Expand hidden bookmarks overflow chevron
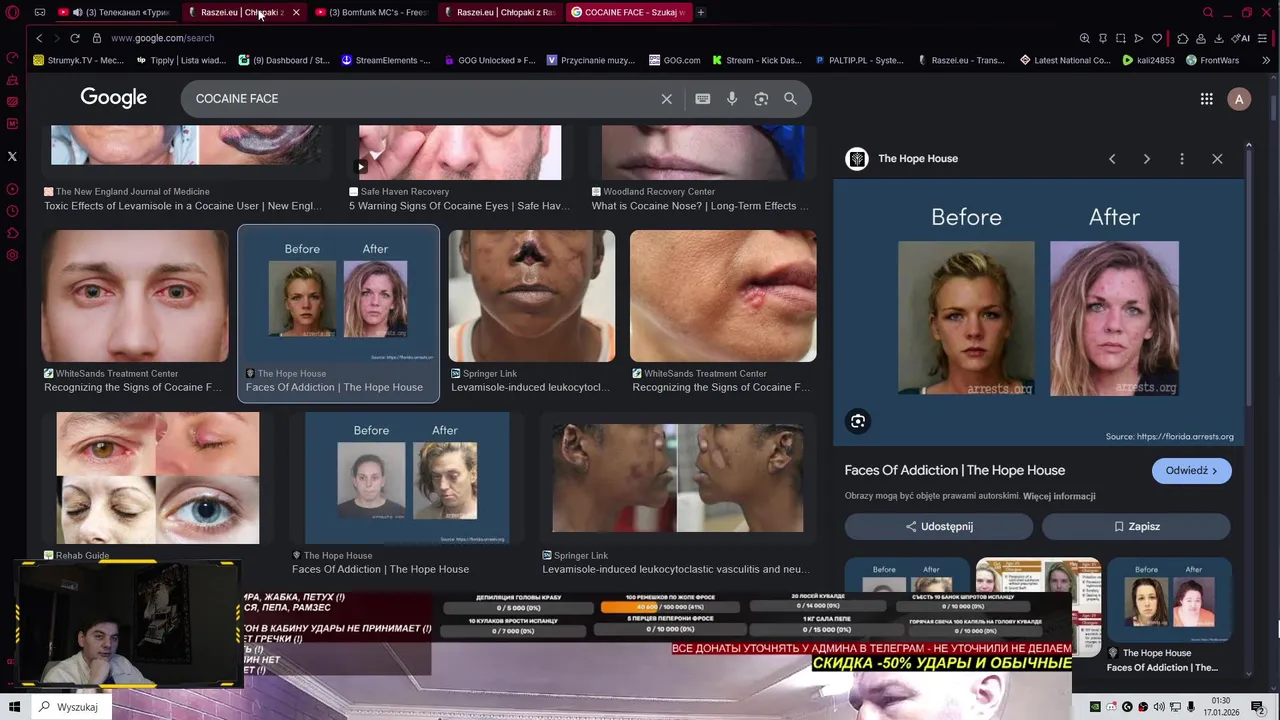This screenshot has width=1280, height=720. (x=1266, y=60)
